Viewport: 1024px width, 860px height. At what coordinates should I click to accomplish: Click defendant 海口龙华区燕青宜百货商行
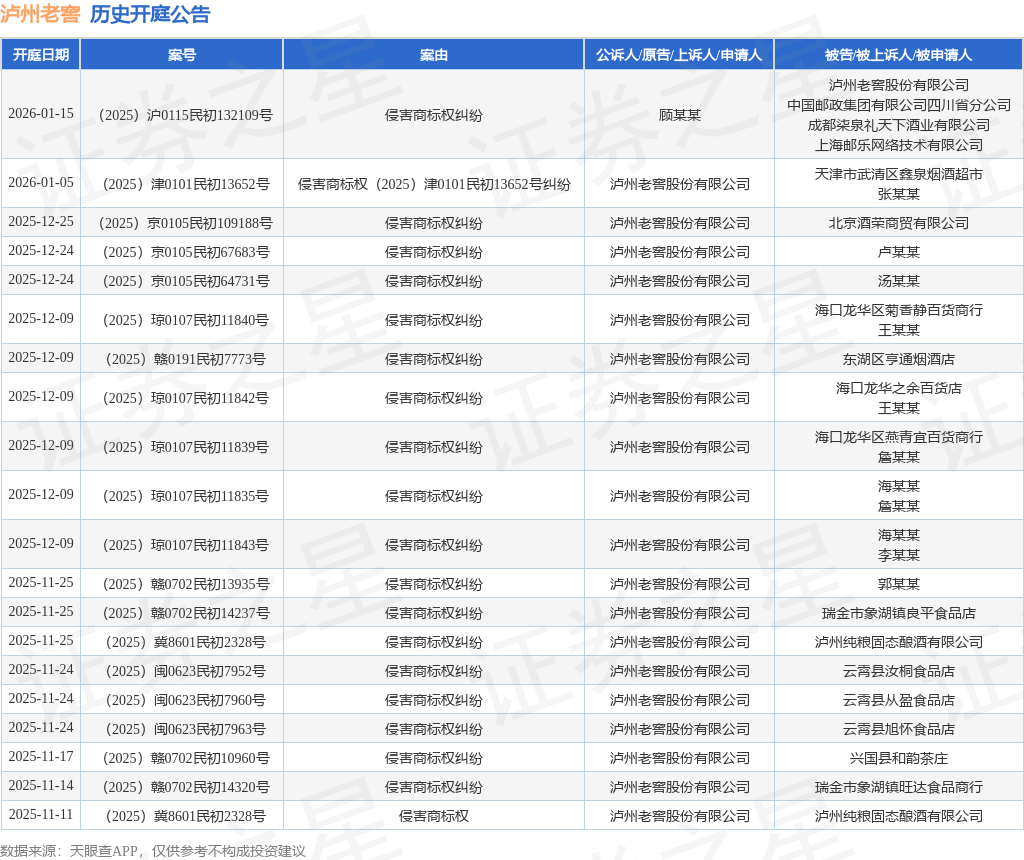click(x=899, y=438)
